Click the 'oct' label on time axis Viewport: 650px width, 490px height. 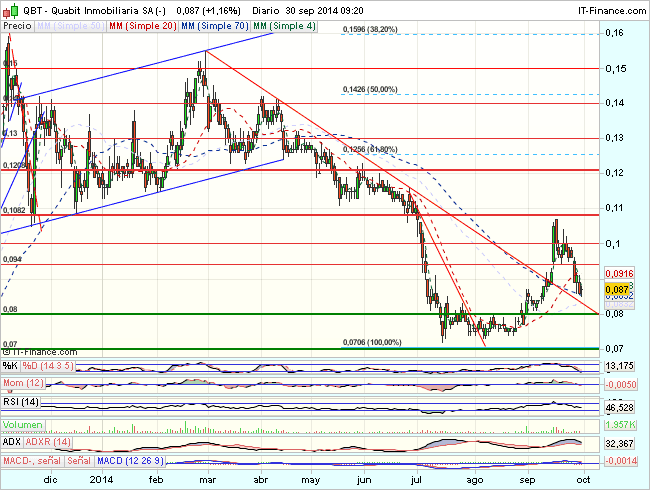584,480
